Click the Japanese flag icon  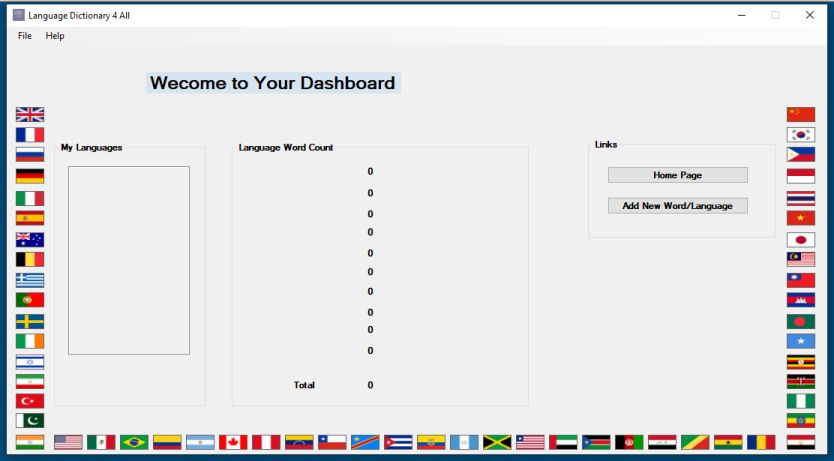800,240
